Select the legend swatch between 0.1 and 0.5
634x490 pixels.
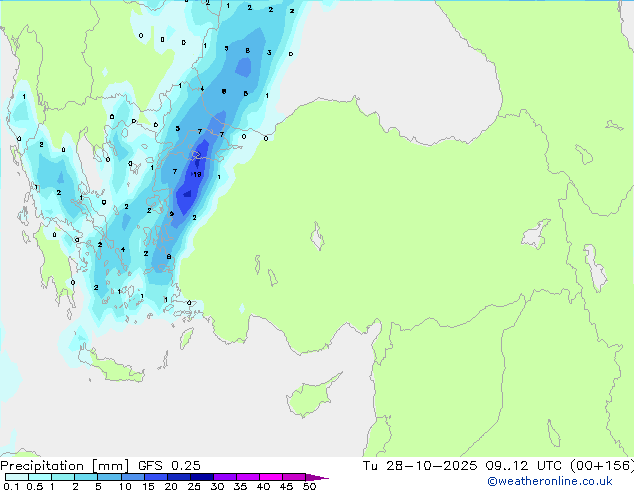click(x=17, y=477)
